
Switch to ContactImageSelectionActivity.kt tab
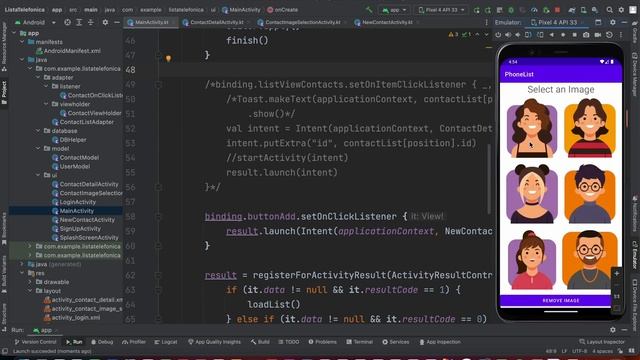coord(302,22)
